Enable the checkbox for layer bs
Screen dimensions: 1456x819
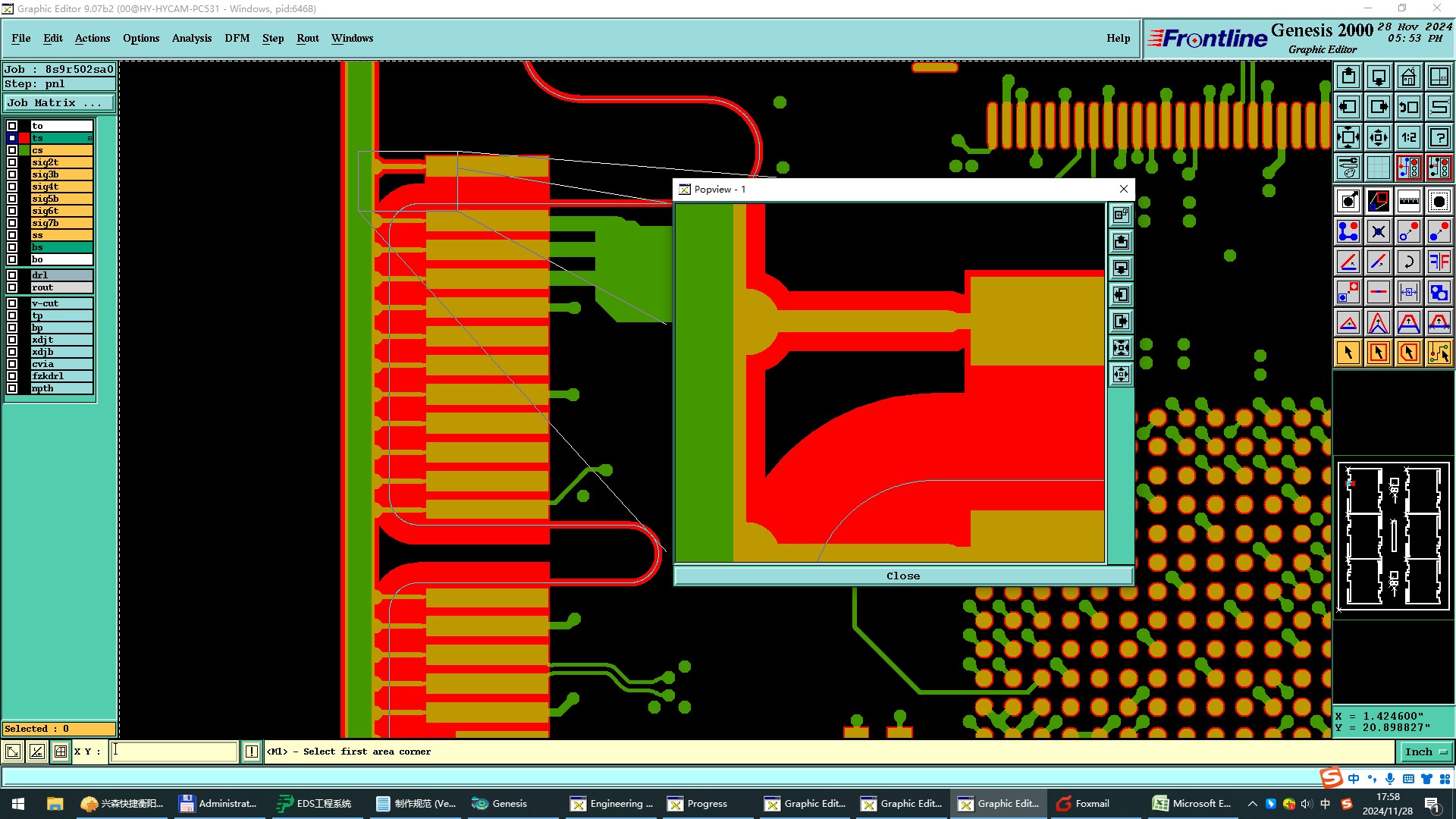tap(12, 247)
